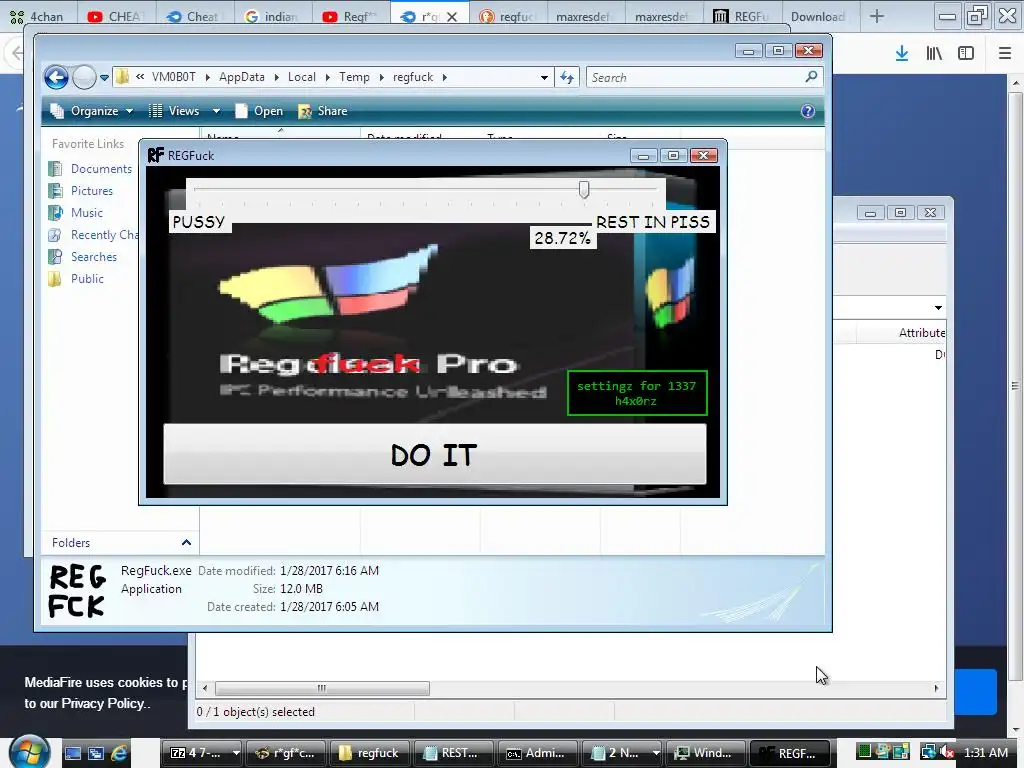Image resolution: width=1024 pixels, height=768 pixels.
Task: Open the browser hamburger menu
Action: pyautogui.click(x=1005, y=54)
